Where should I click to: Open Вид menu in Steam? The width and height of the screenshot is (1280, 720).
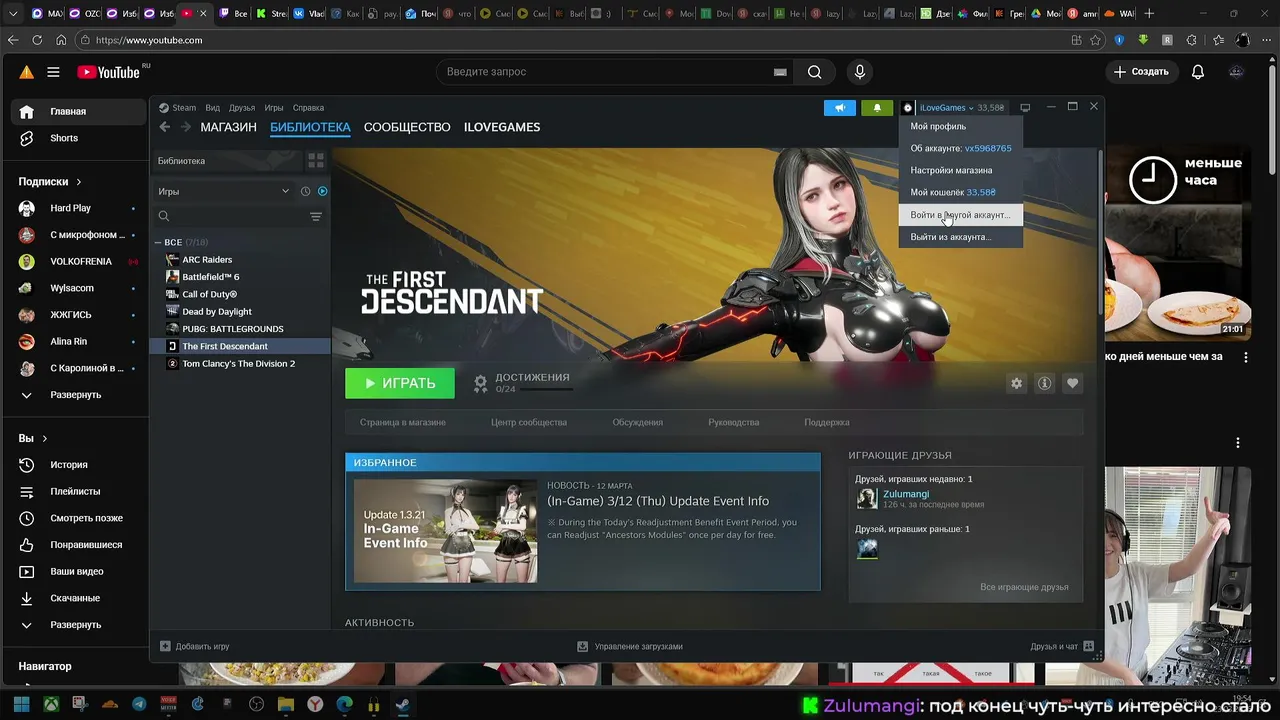pyautogui.click(x=212, y=108)
